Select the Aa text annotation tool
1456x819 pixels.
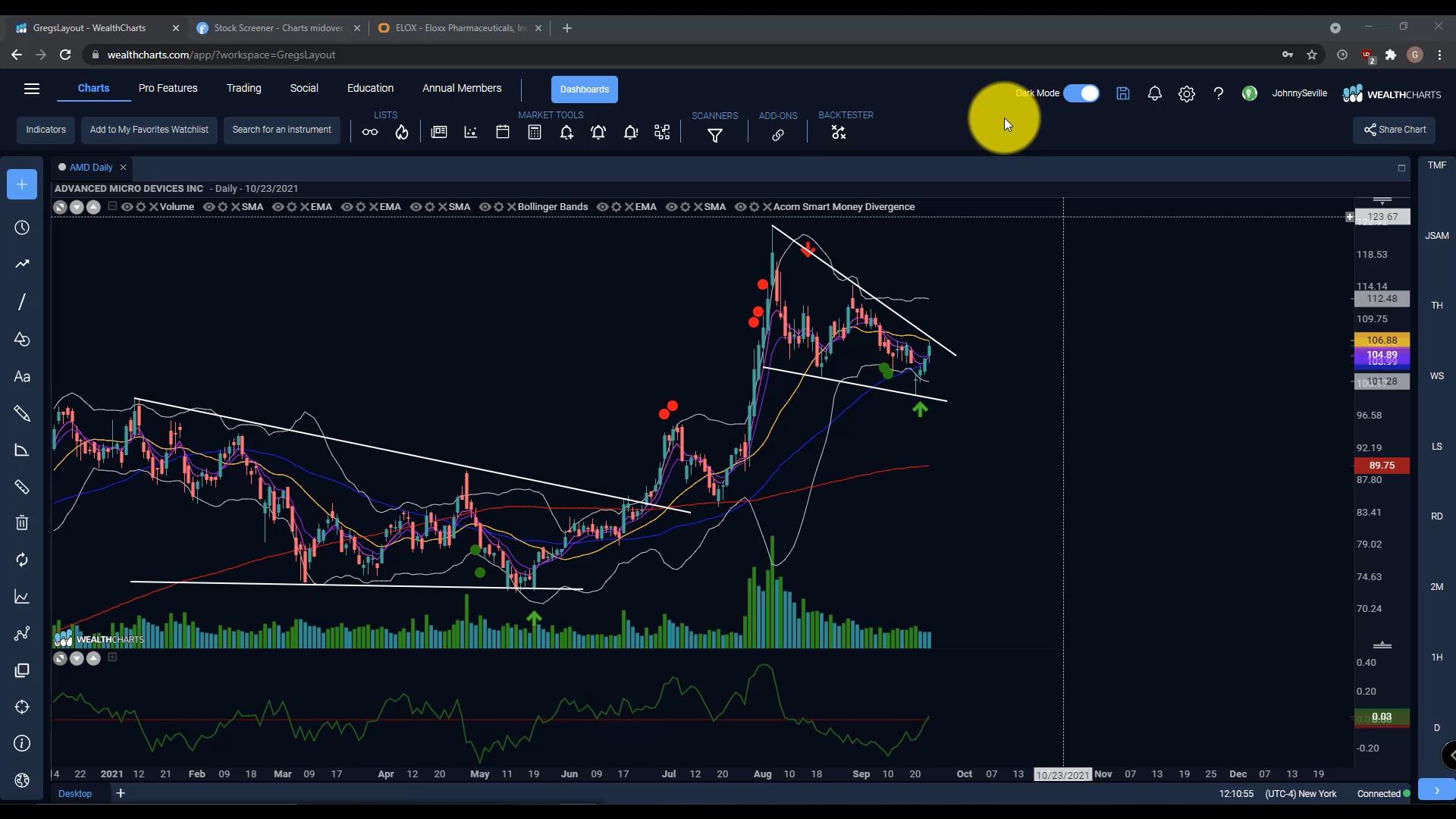click(22, 377)
